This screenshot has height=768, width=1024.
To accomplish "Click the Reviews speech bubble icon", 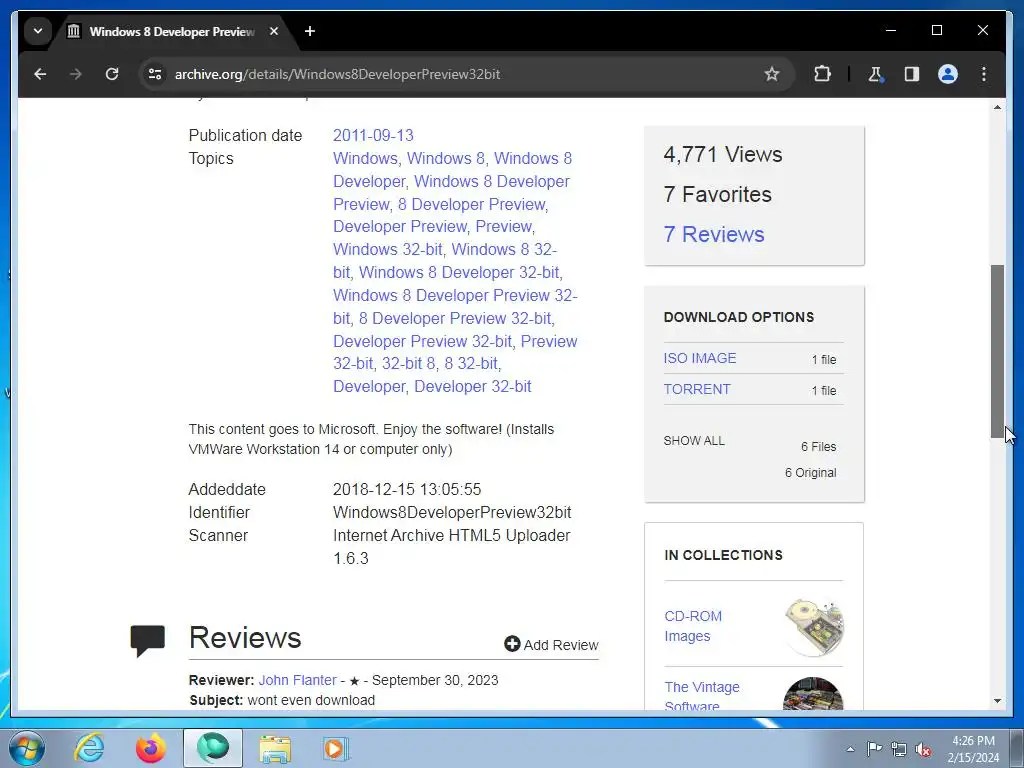I will pyautogui.click(x=148, y=641).
